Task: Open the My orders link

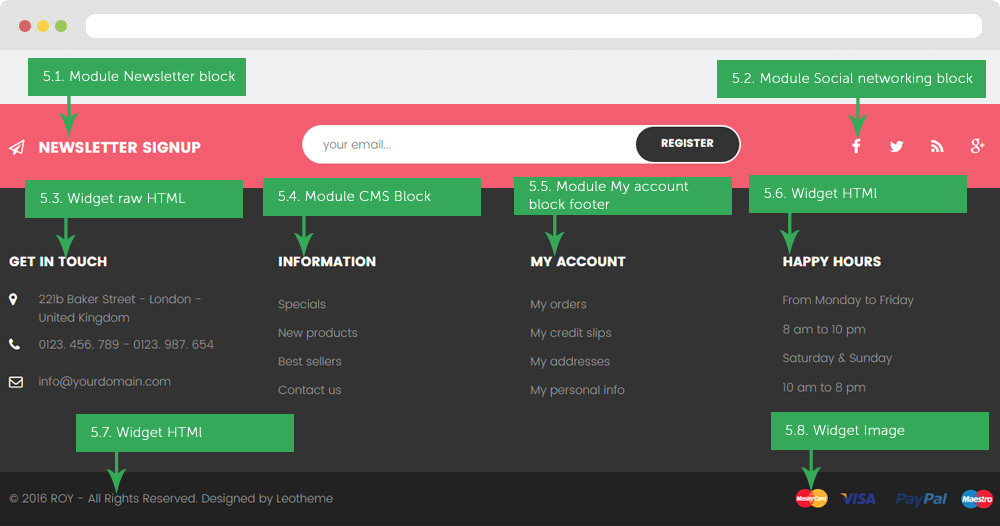Action: pos(558,304)
